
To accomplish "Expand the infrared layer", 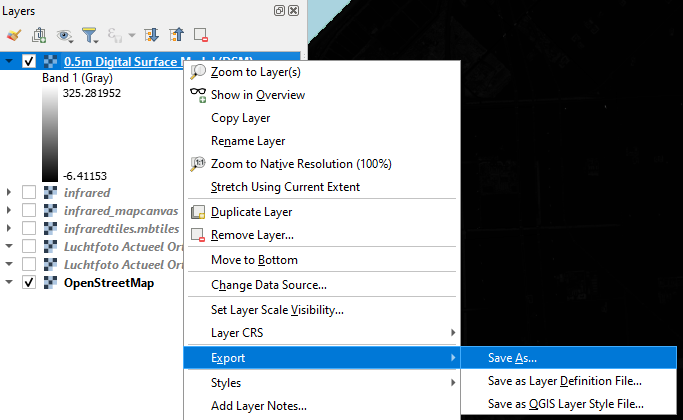I will pyautogui.click(x=9, y=192).
